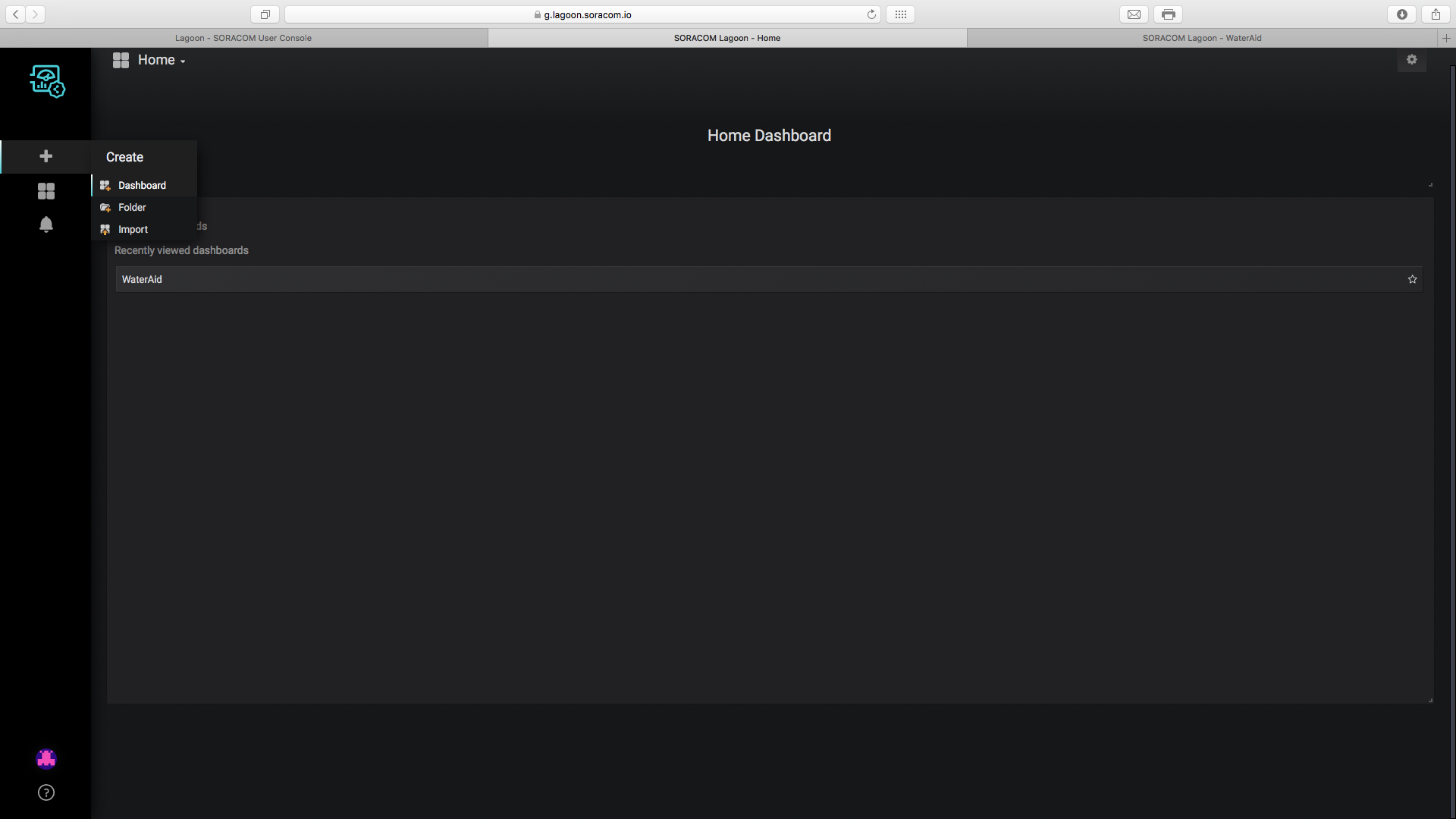Switch to the SORACOM Lagoon - WaterAid tab

pyautogui.click(x=1201, y=38)
